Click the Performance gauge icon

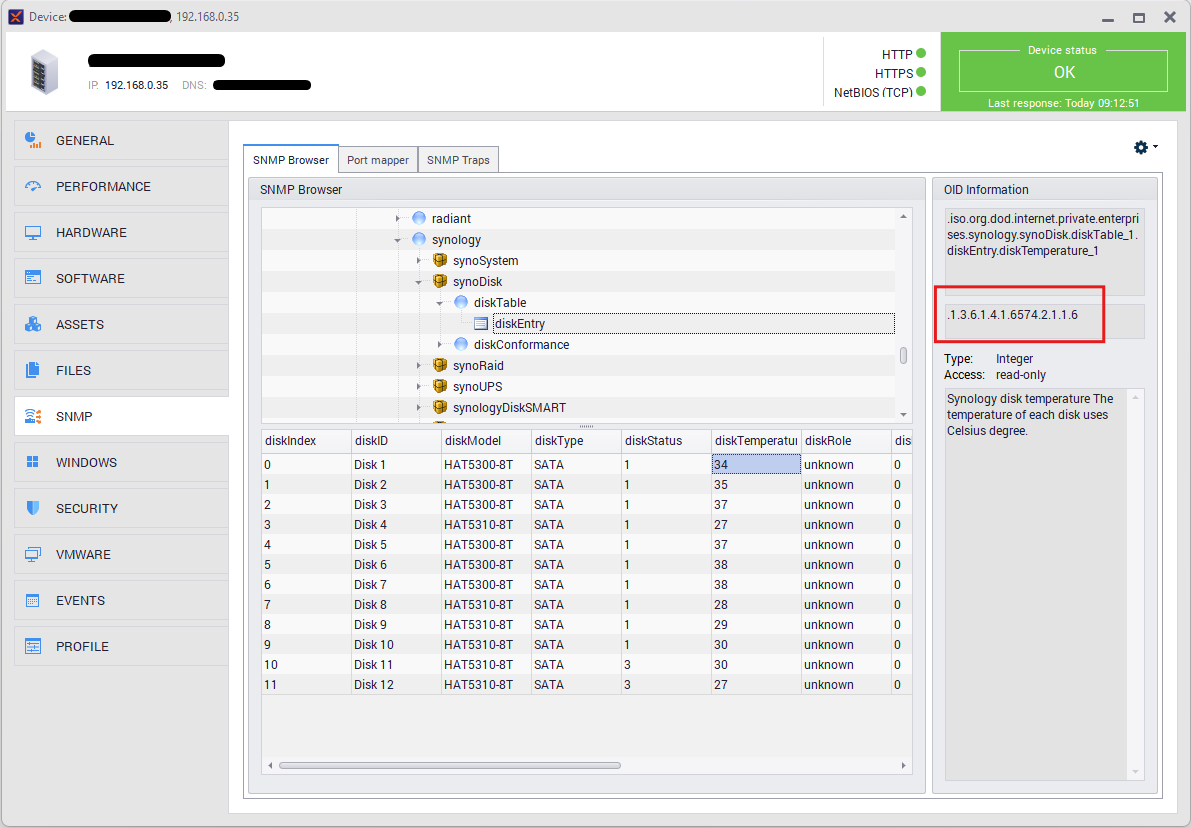(33, 186)
